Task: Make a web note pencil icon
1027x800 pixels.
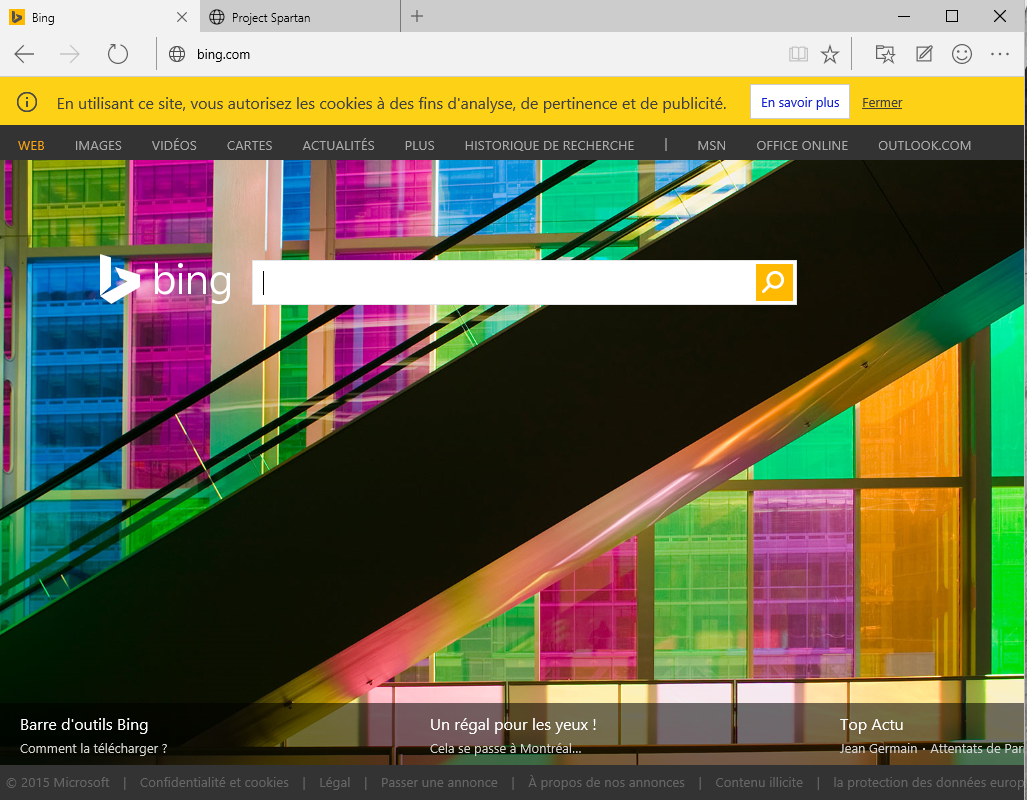Action: coord(924,54)
